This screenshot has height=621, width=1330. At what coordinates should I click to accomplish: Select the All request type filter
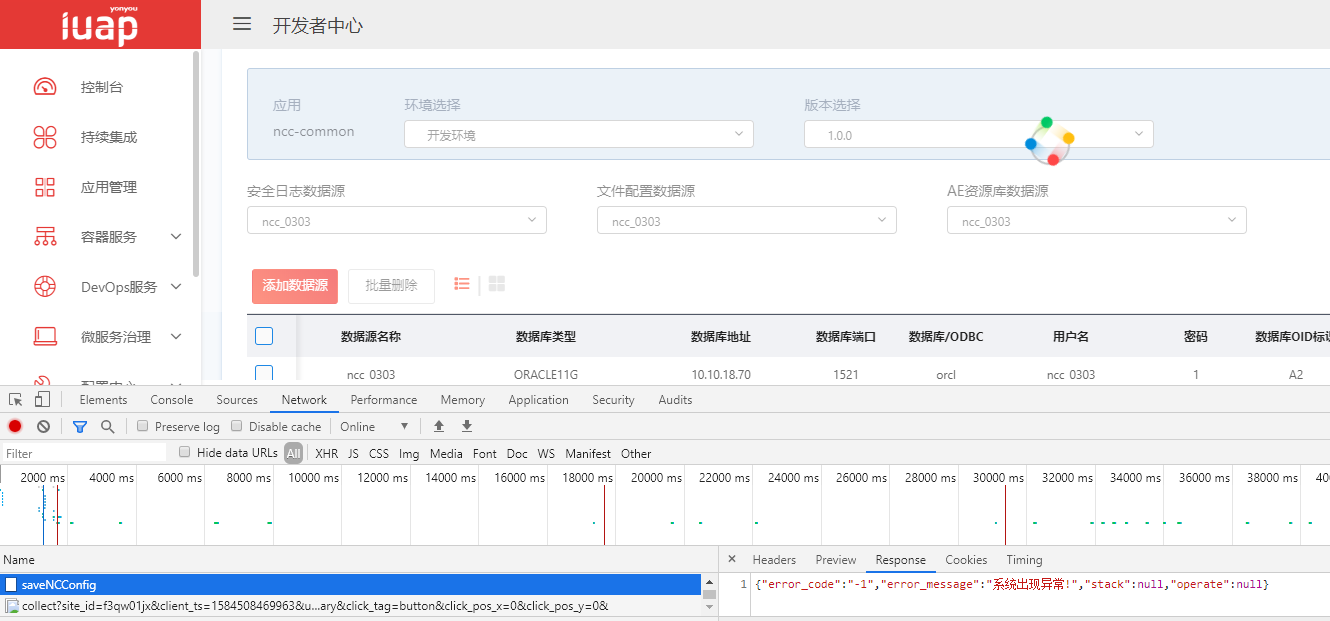pyautogui.click(x=293, y=453)
